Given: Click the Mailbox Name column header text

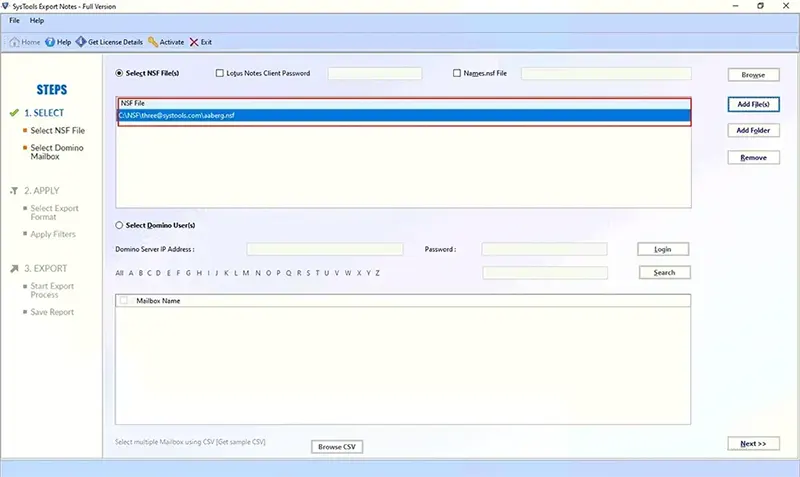Looking at the screenshot, I should click(x=158, y=301).
